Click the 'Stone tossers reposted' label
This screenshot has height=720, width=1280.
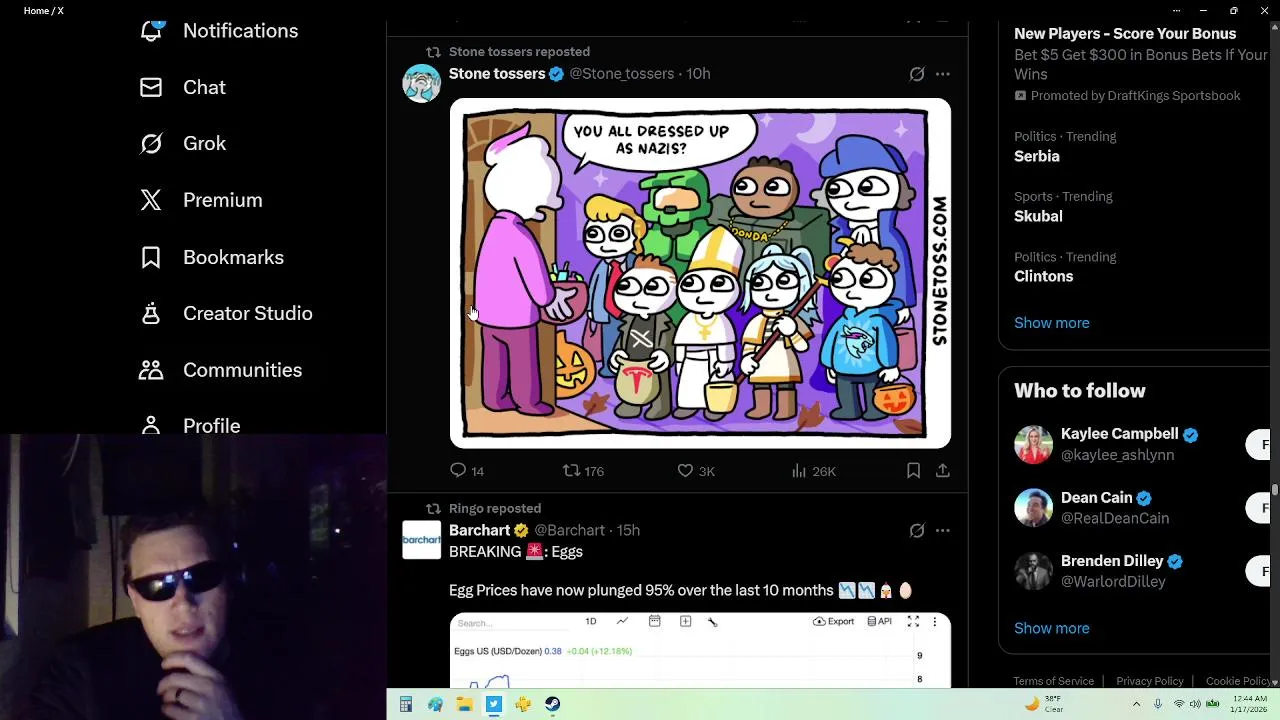(519, 52)
